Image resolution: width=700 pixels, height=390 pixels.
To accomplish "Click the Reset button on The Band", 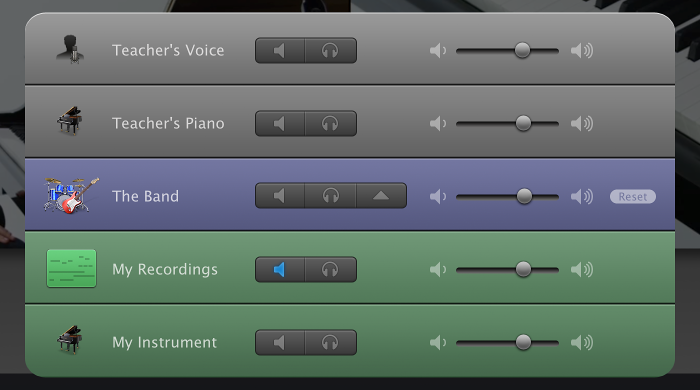I will (x=633, y=197).
